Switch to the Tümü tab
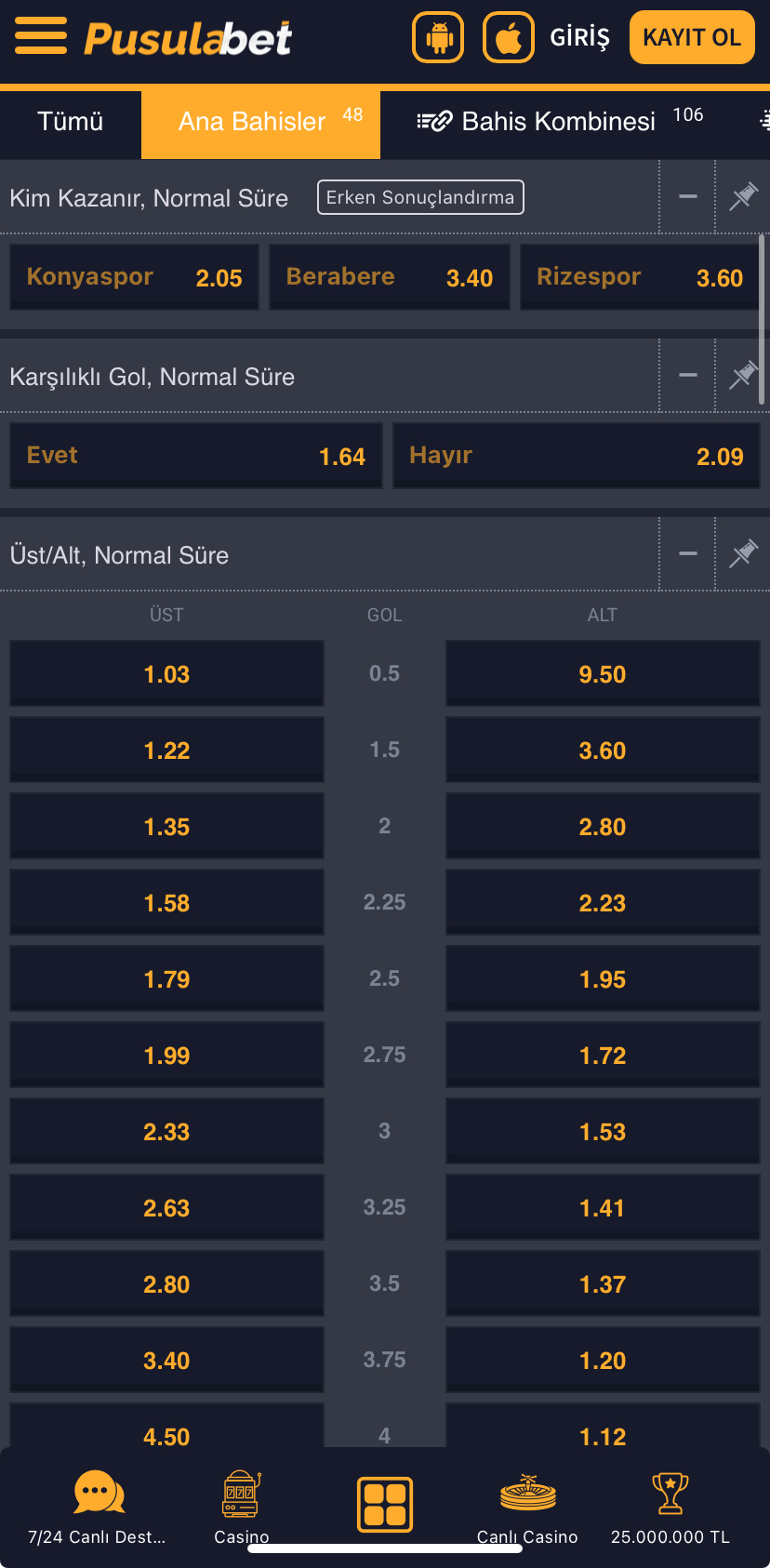The image size is (770, 1568). click(x=71, y=122)
